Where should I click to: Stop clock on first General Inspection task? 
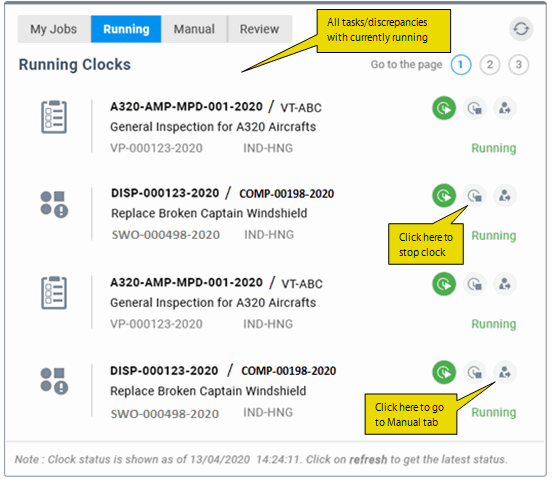tap(475, 108)
